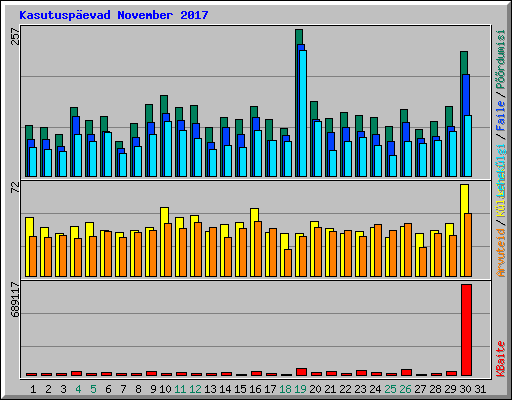The image size is (512, 400).
Task: Click green weekend day label 11
Action: click(x=180, y=389)
